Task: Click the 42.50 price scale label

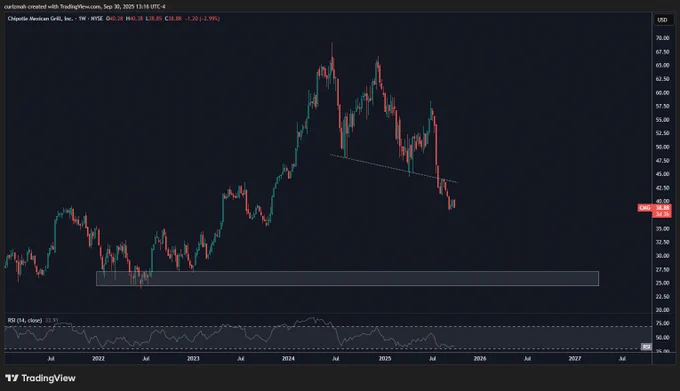Action: click(662, 188)
